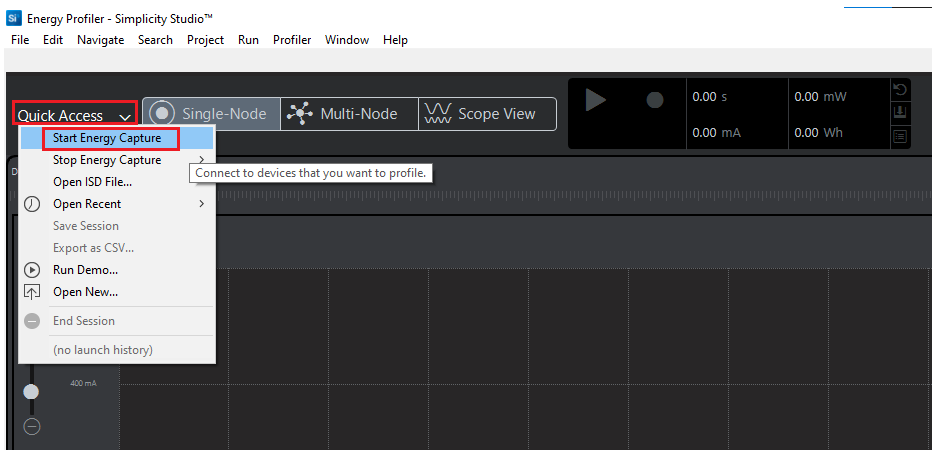
Task: Click Open New... in the Quick Access menu
Action: (x=85, y=292)
